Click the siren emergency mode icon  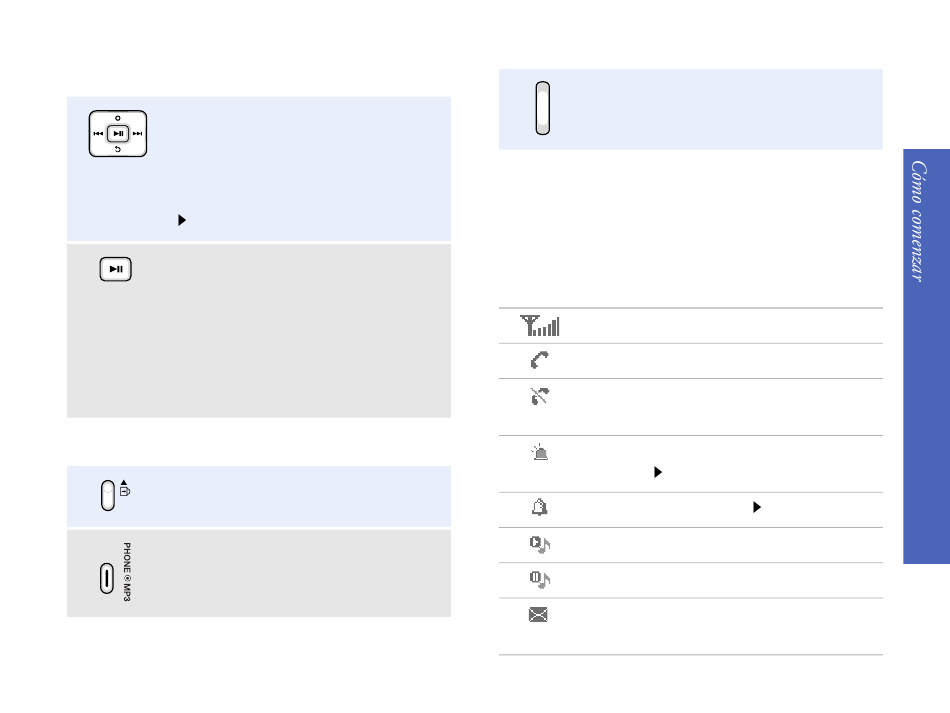click(x=539, y=452)
